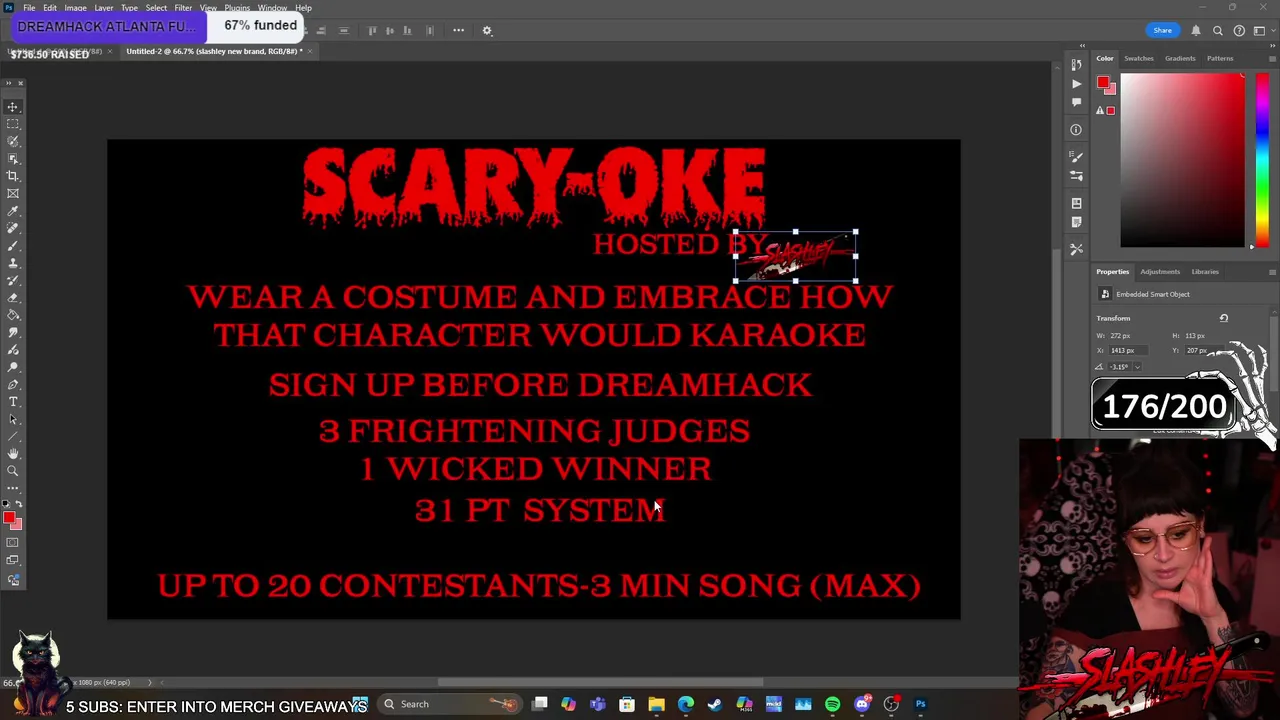
Task: Click the out-of-gamut warning icon
Action: [1098, 110]
